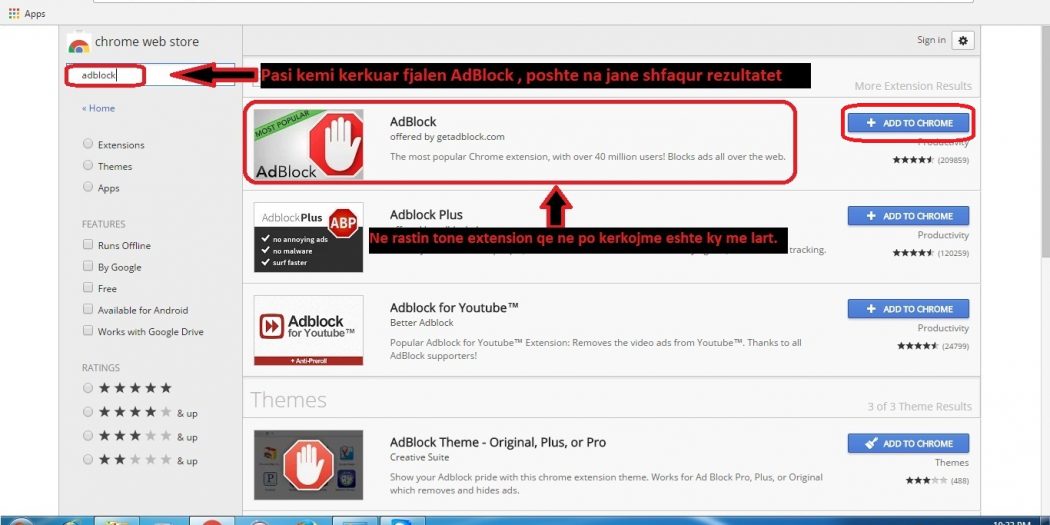
Task: Choose three stars & up rating
Action: click(88, 436)
